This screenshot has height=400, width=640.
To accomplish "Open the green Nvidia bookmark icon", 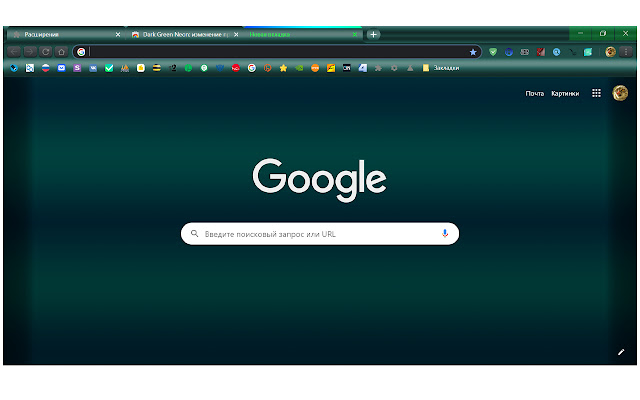I will [299, 68].
